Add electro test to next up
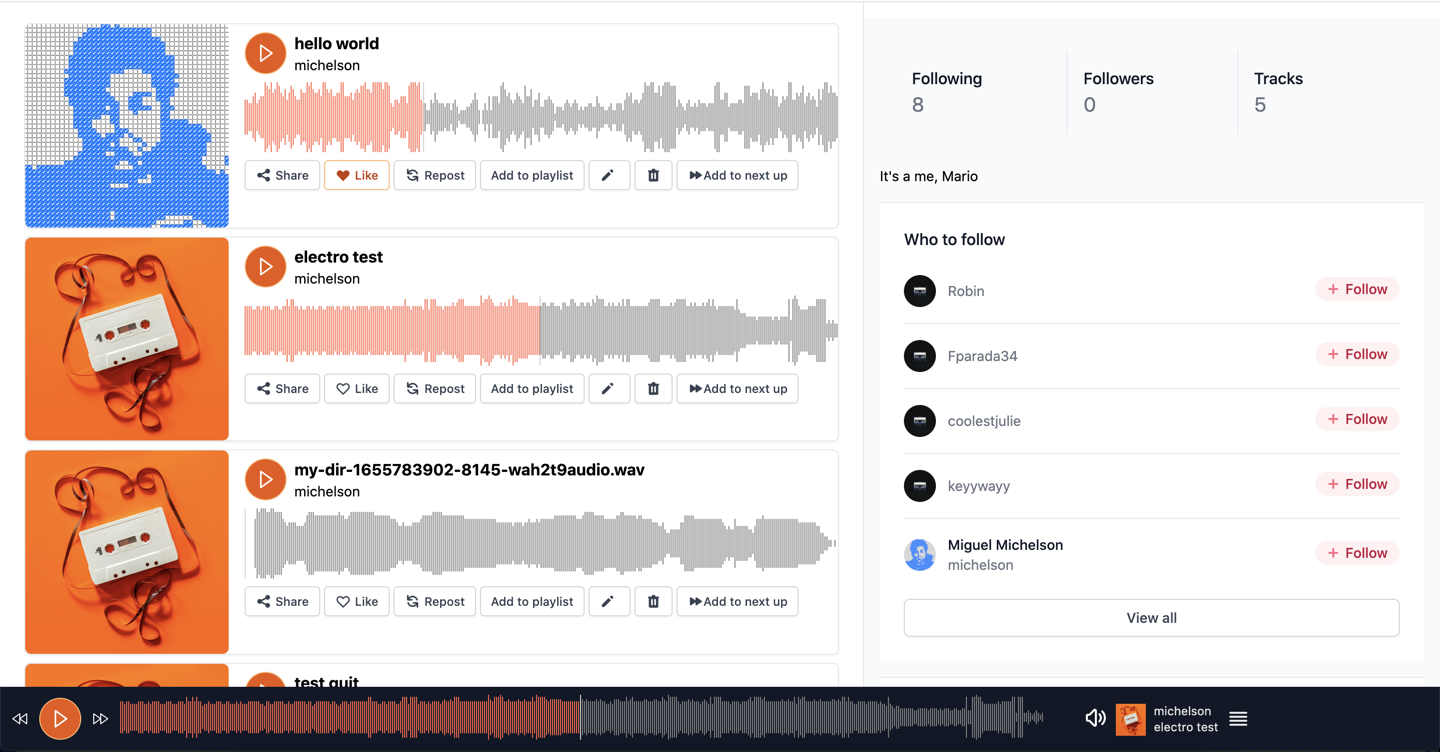Image resolution: width=1440 pixels, height=752 pixels. click(x=738, y=388)
